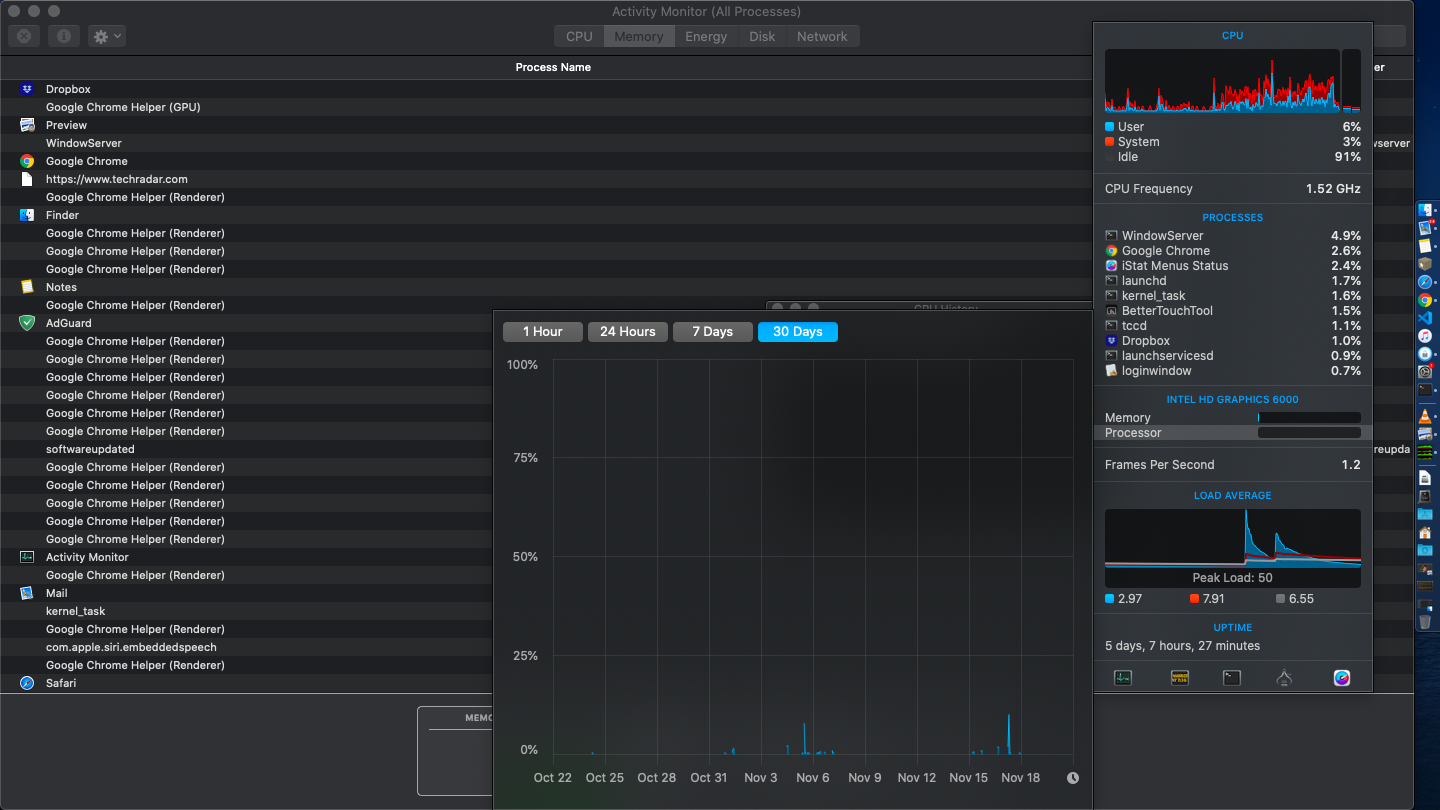The width and height of the screenshot is (1440, 810).
Task: Open Console icon in iStat footer
Action: click(1180, 677)
